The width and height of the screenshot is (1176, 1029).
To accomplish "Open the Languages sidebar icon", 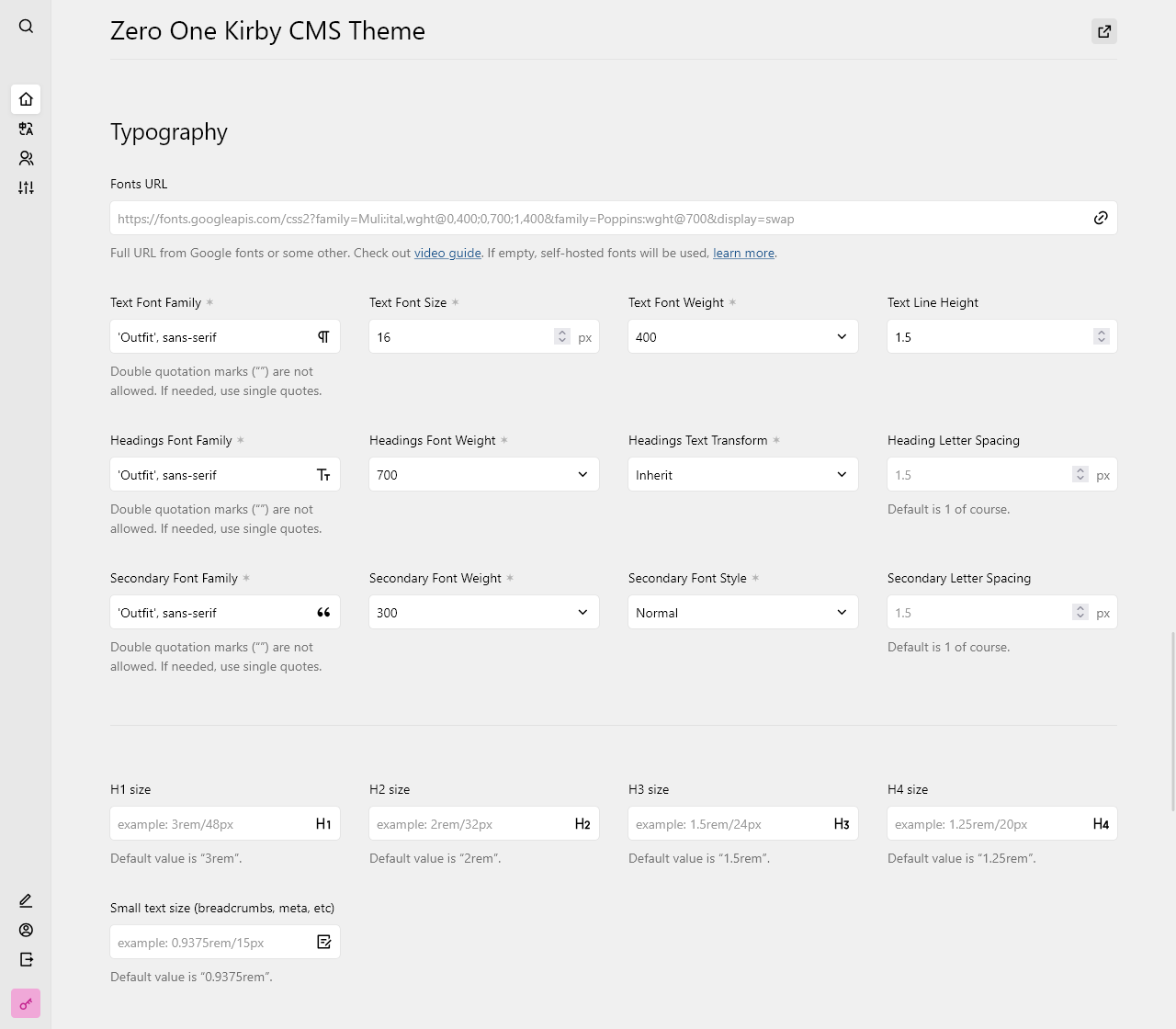I will click(26, 129).
